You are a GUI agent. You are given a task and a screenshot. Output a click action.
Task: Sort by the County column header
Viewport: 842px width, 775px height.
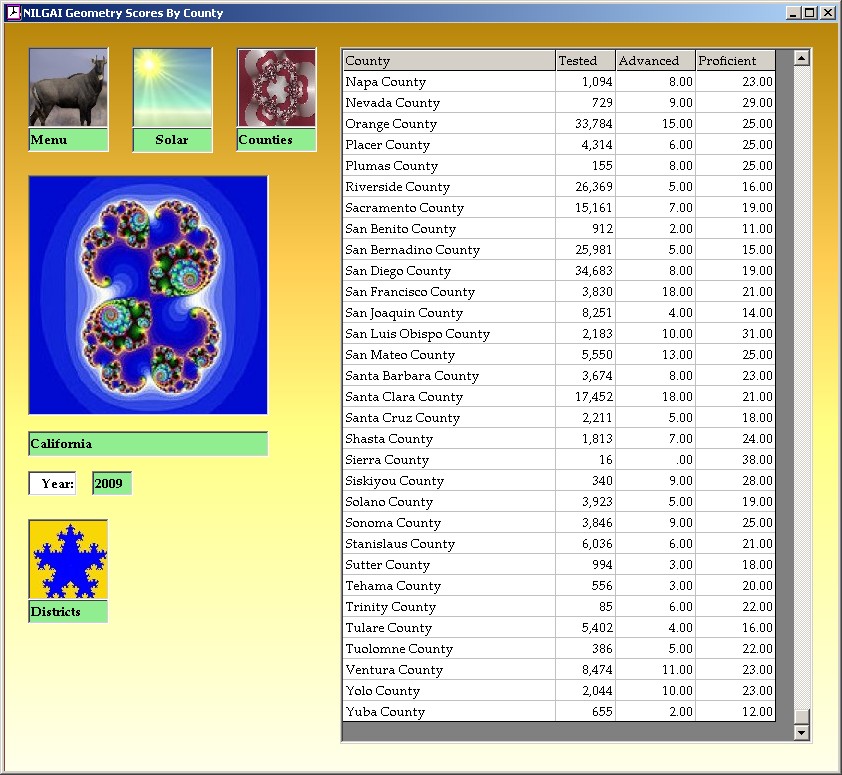click(x=448, y=61)
